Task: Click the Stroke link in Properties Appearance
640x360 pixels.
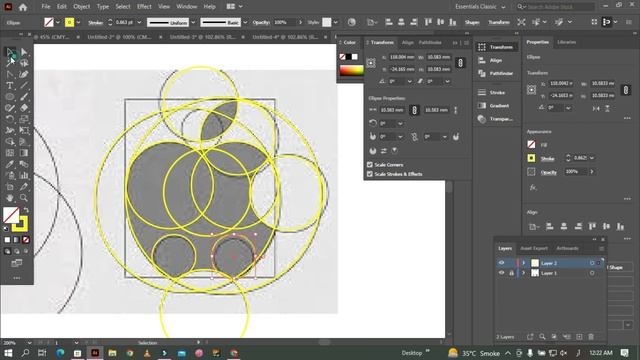Action: point(547,158)
